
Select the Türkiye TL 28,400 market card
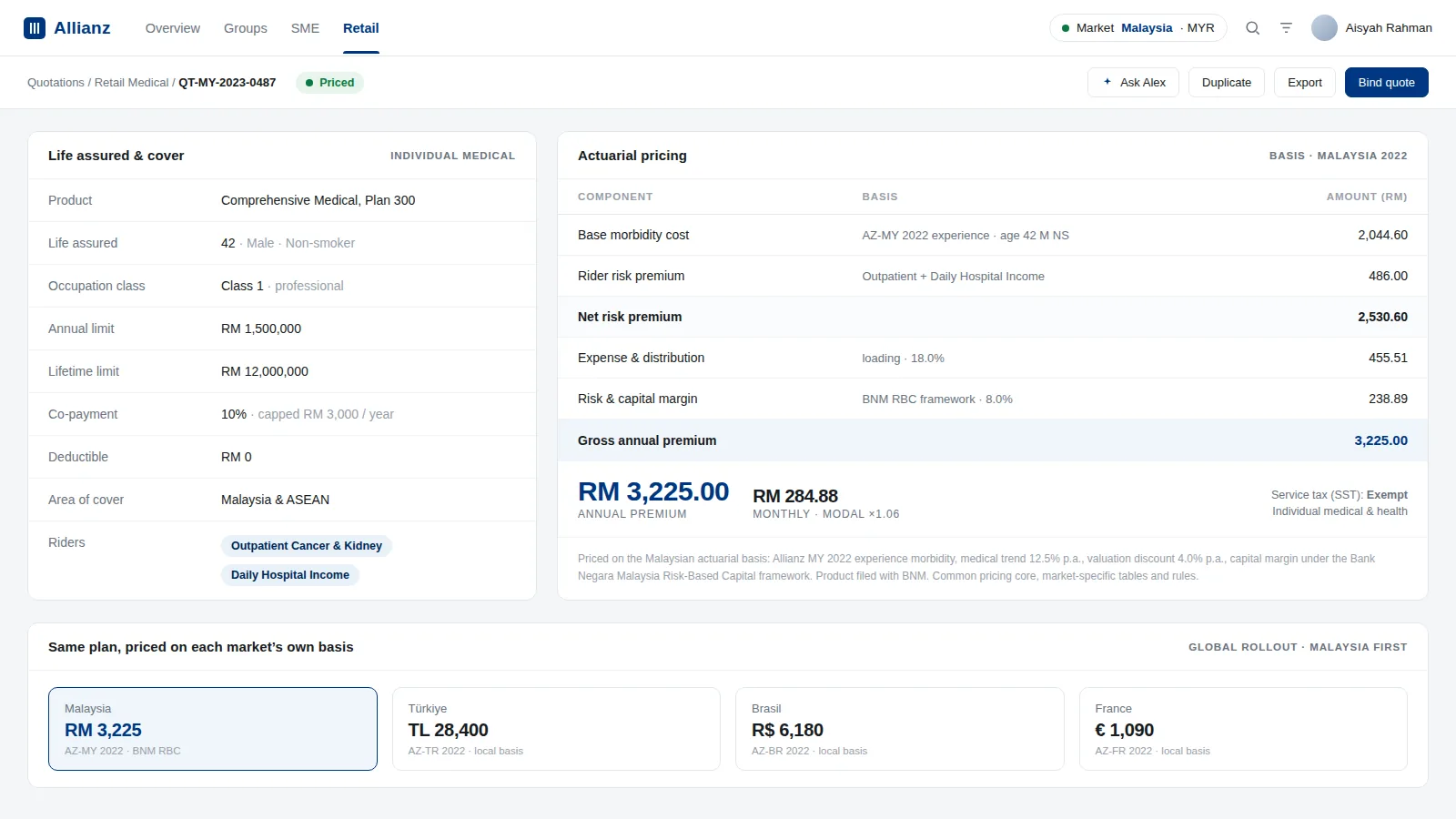point(556,729)
